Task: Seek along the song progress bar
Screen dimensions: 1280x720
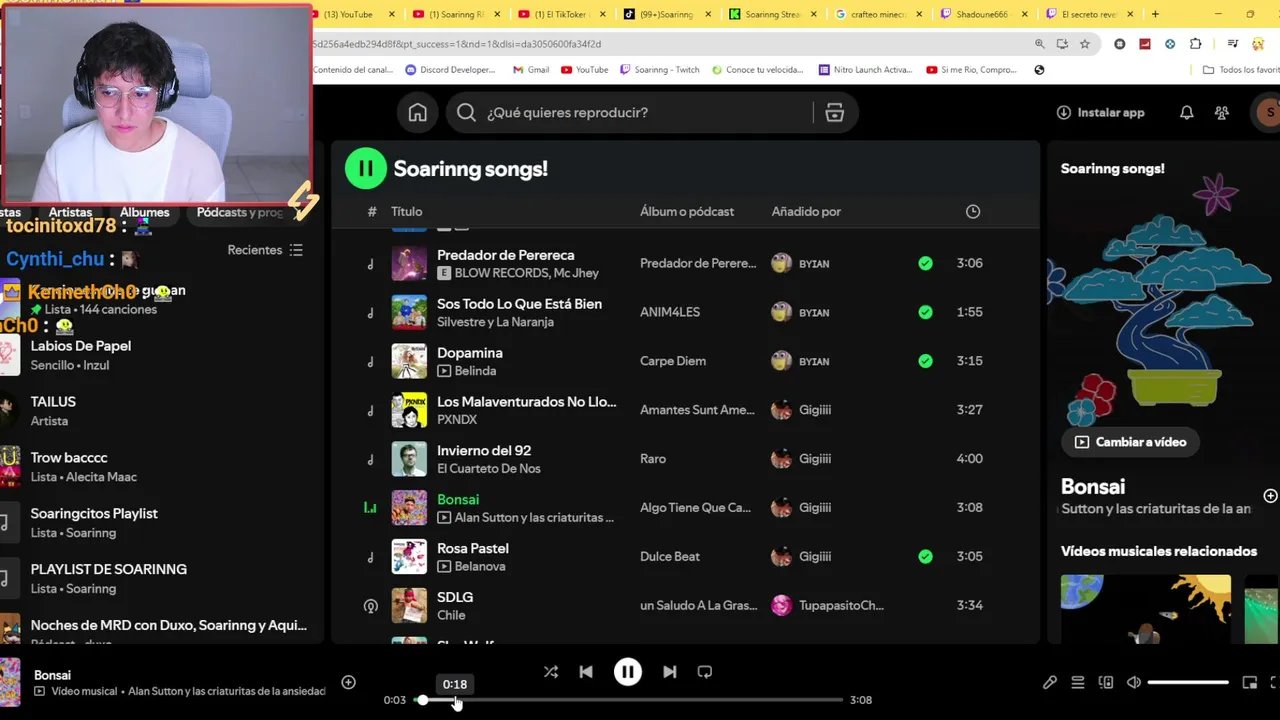Action: 628,700
